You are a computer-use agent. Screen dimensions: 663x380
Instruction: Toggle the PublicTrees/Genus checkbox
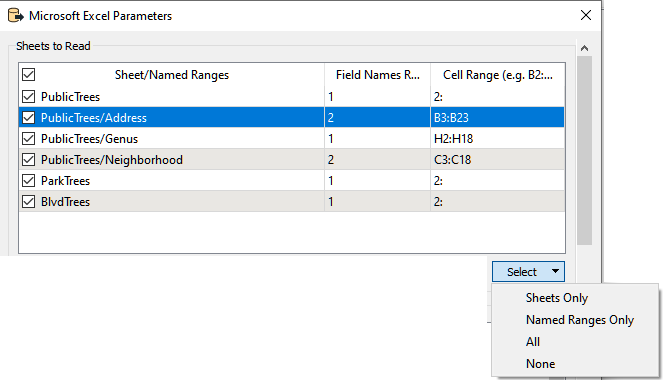click(x=28, y=139)
